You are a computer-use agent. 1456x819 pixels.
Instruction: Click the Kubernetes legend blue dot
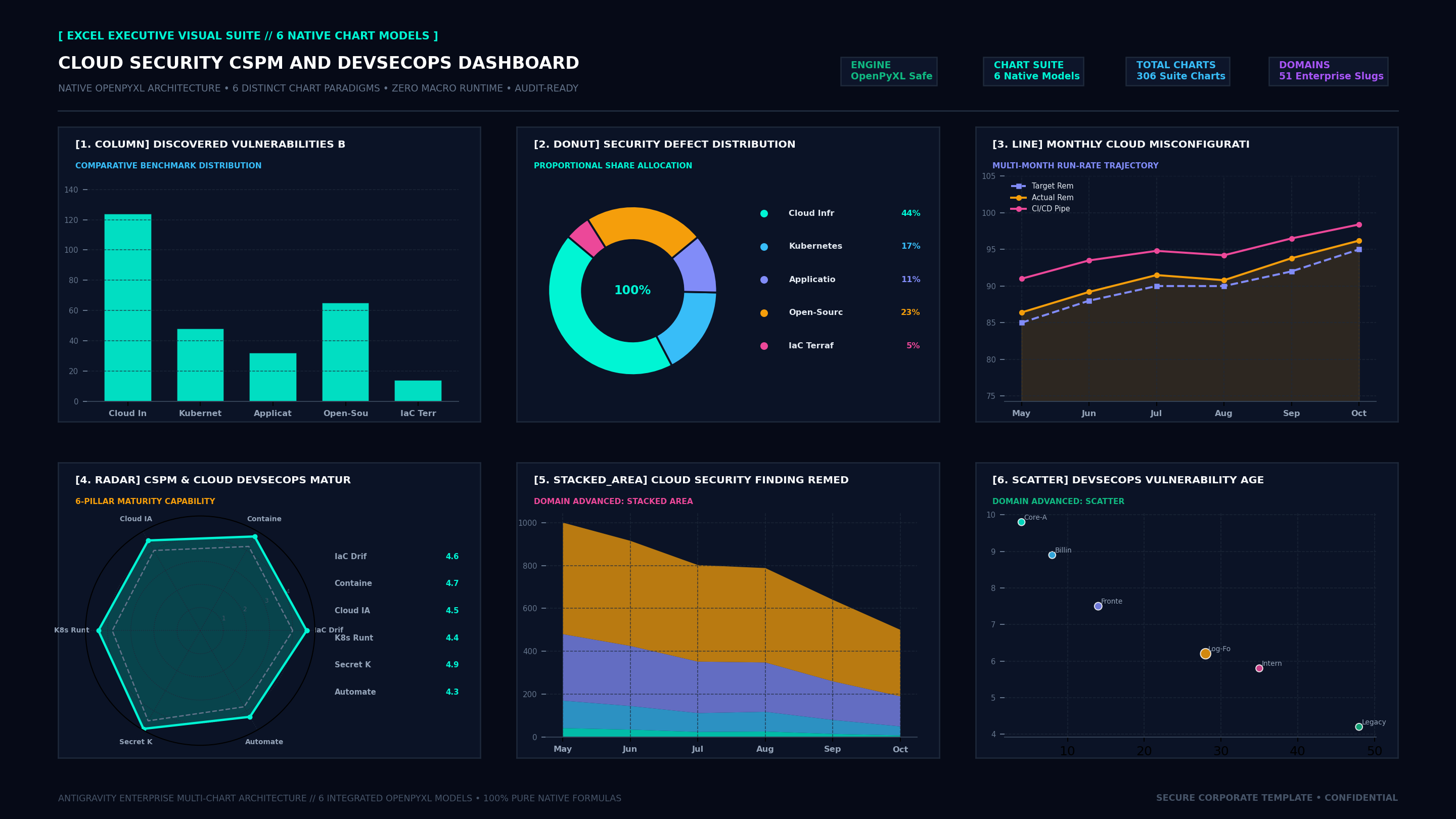pos(764,246)
